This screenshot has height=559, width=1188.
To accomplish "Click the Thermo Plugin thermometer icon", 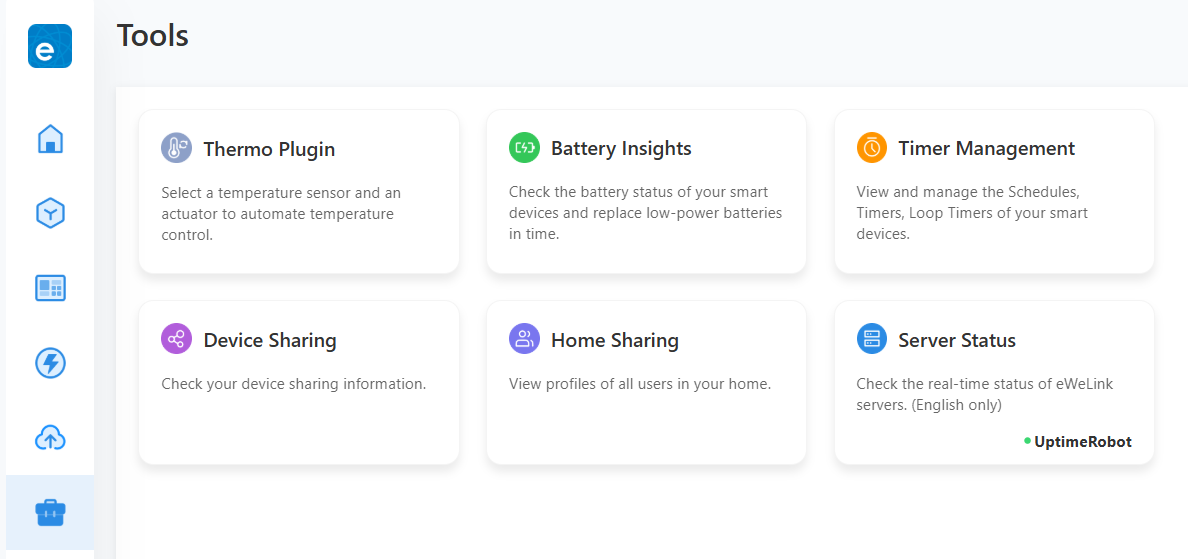I will tap(176, 149).
